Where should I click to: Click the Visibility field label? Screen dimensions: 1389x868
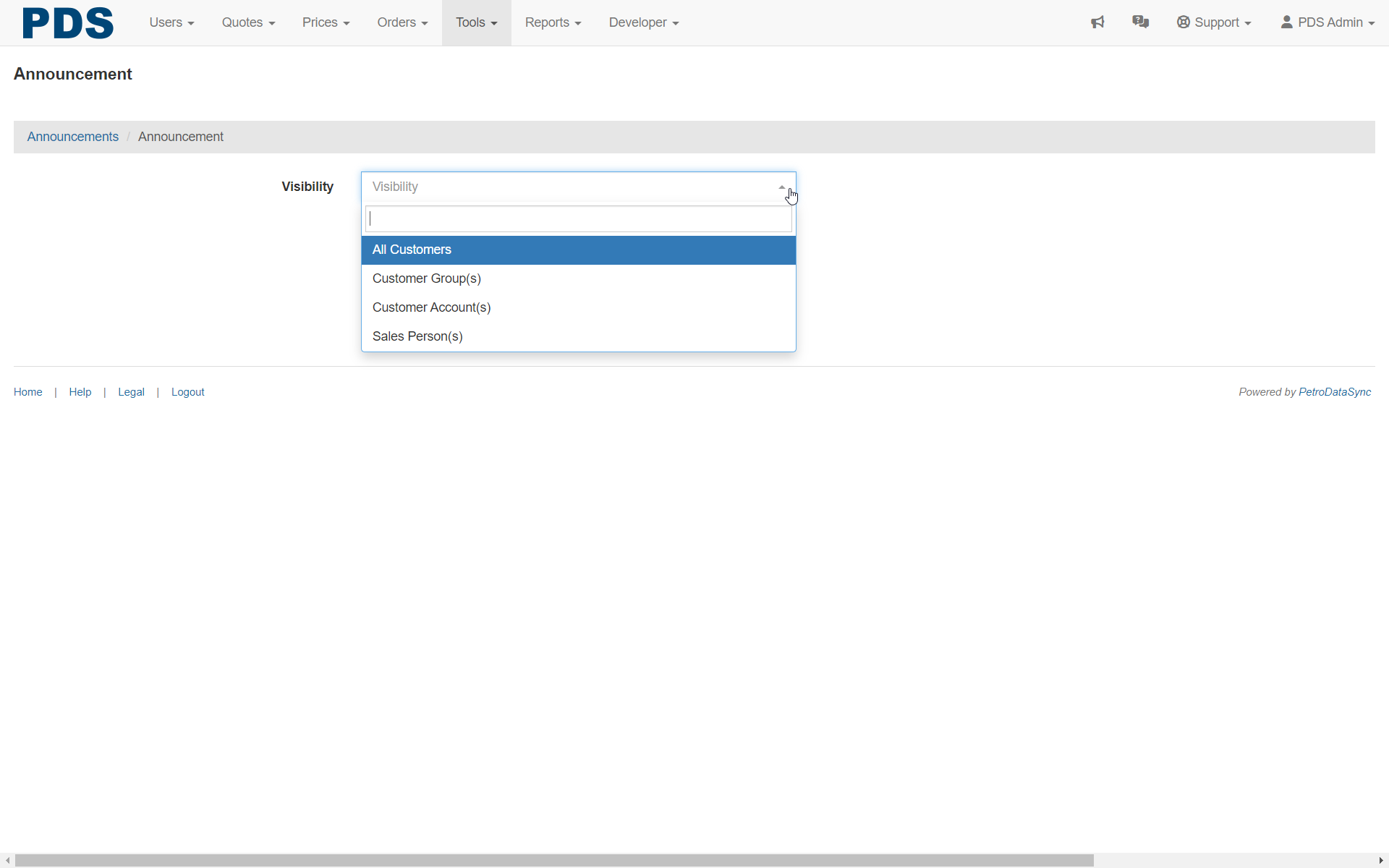pos(307,187)
